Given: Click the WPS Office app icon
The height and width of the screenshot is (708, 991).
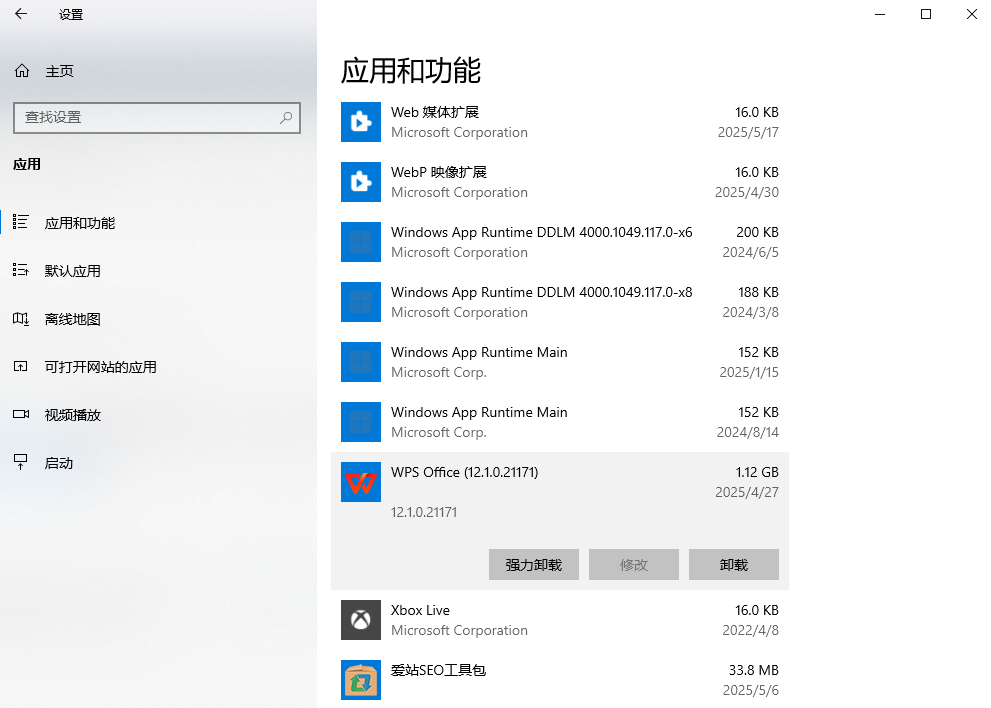Looking at the screenshot, I should (361, 482).
